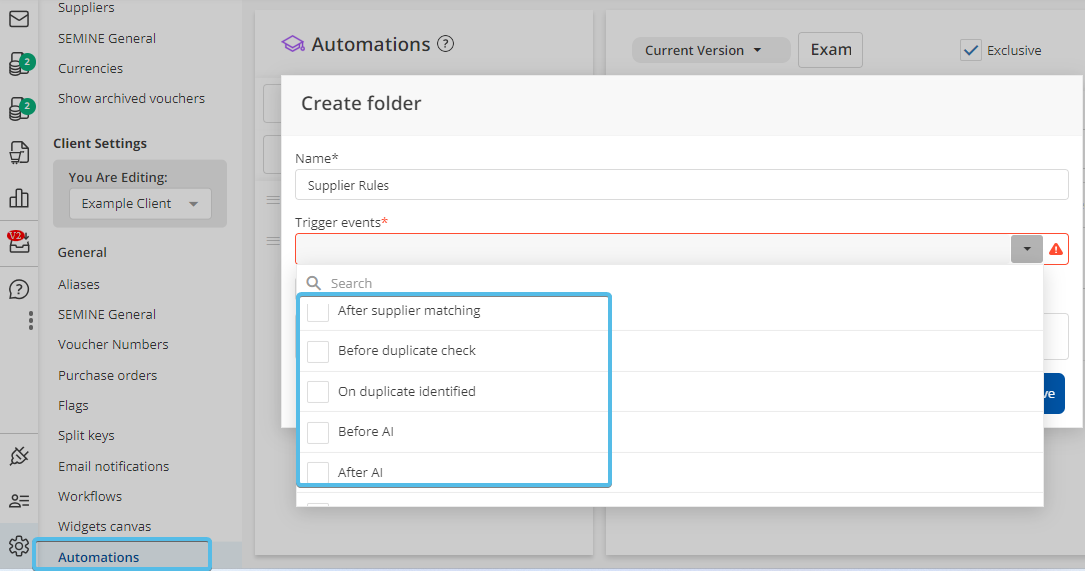Open the plug integrations icon

[18, 456]
